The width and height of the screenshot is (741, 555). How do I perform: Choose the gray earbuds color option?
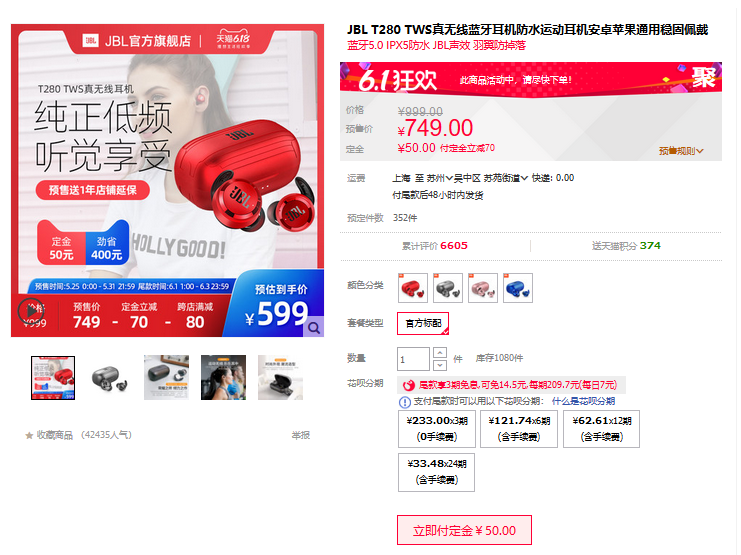448,288
